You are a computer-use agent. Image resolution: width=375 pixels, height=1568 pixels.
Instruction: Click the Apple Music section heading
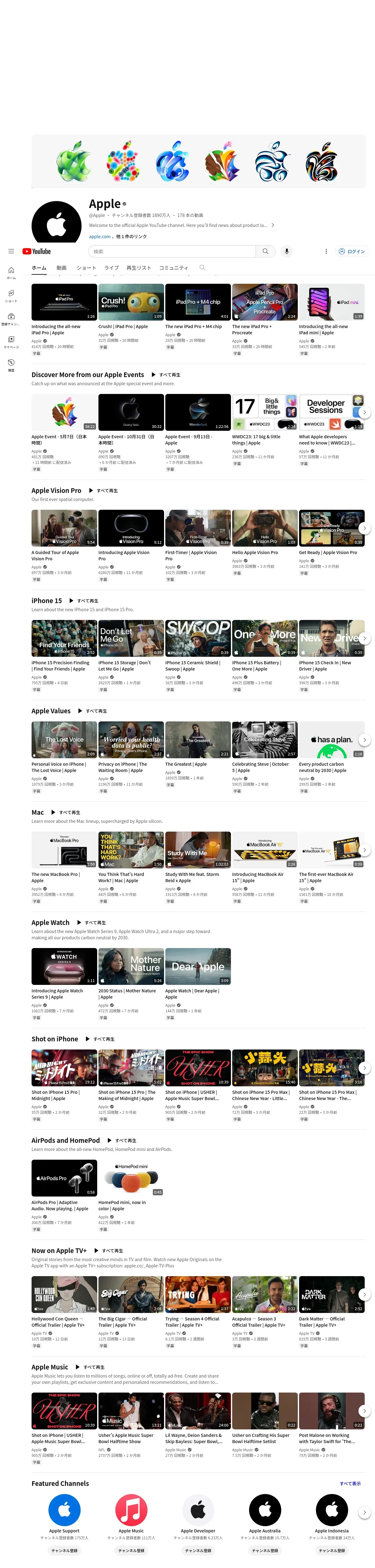click(x=50, y=1367)
